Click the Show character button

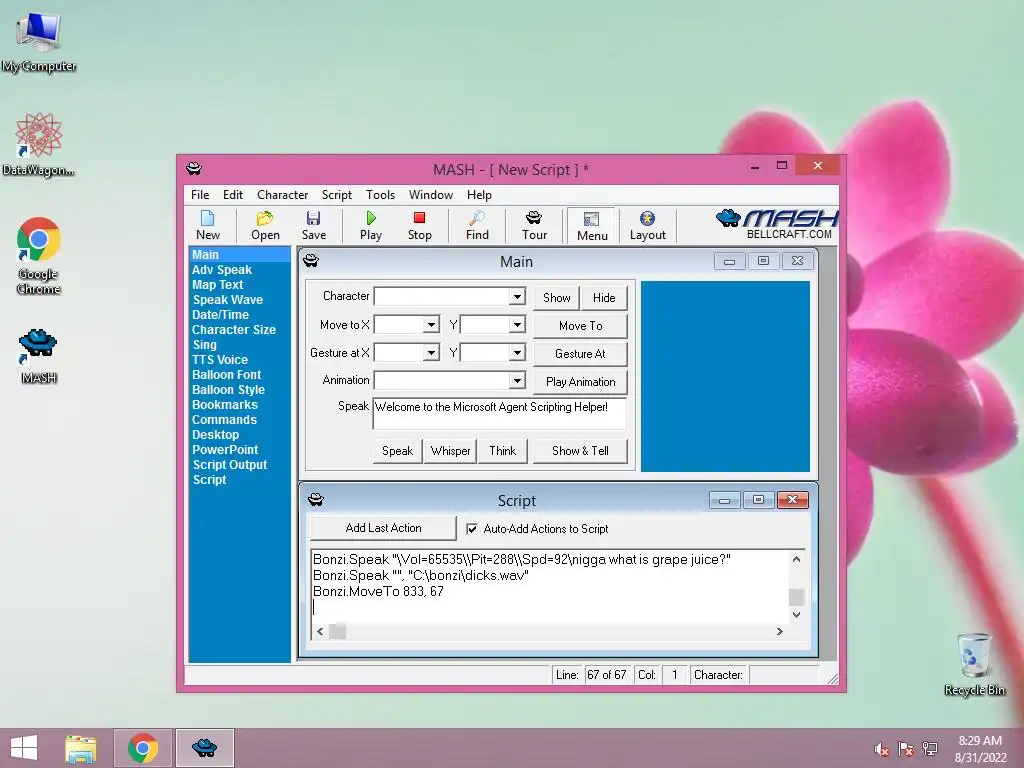(556, 298)
